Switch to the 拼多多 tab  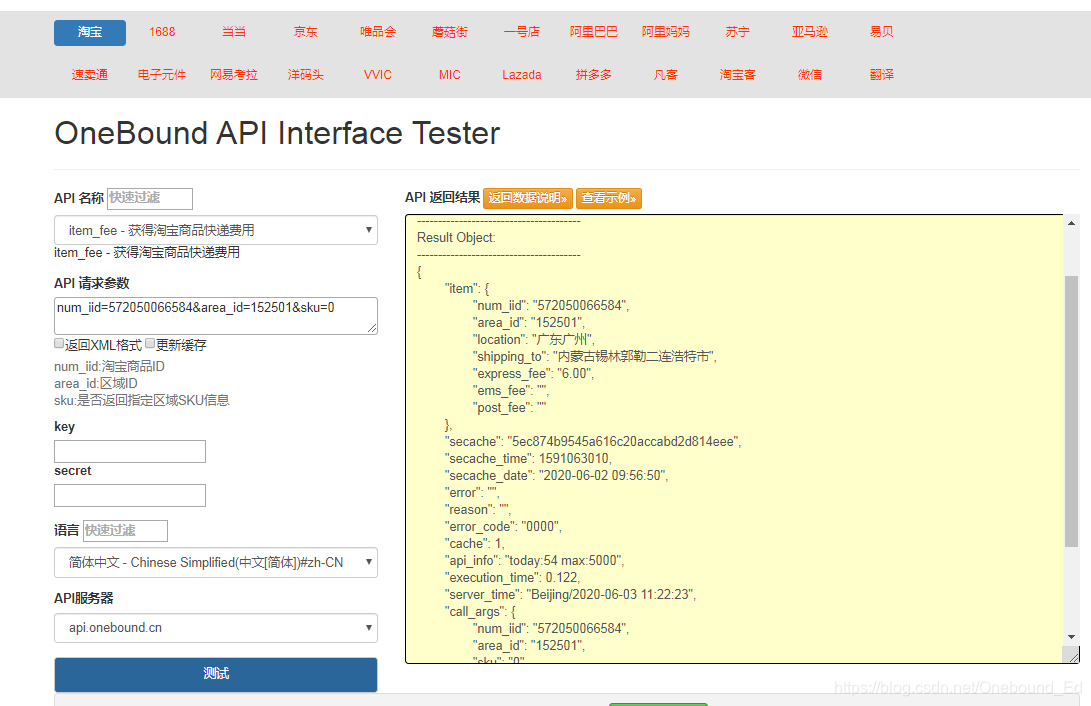594,75
